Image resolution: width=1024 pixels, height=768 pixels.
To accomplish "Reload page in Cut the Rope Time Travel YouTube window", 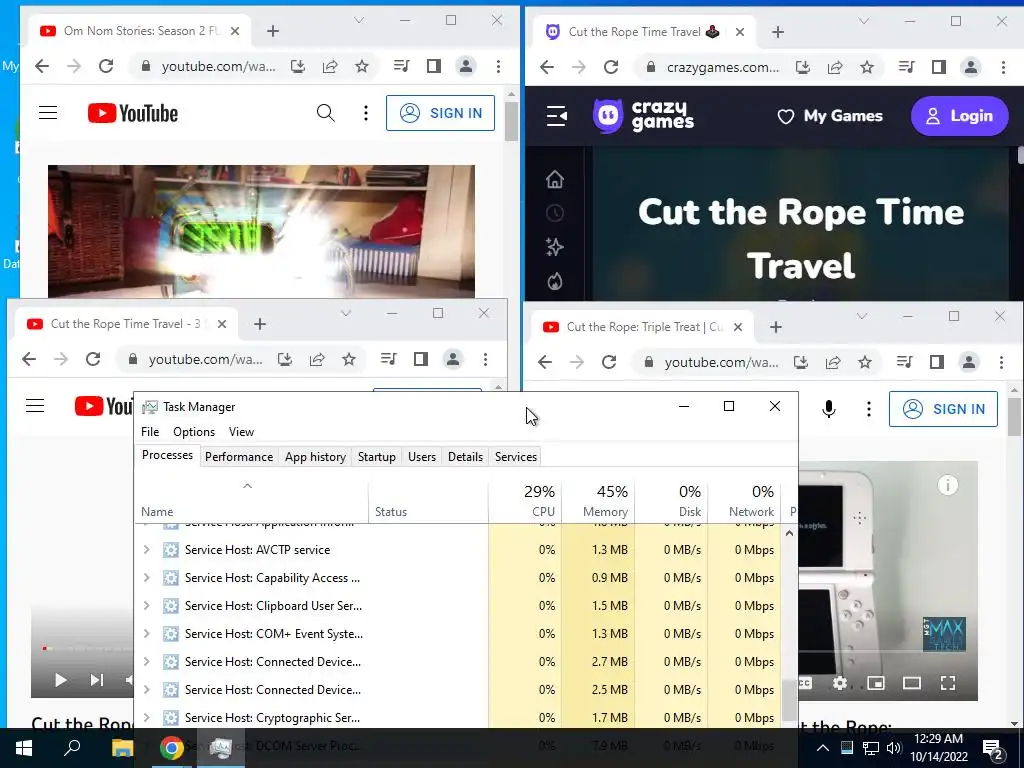I will pyautogui.click(x=93, y=359).
